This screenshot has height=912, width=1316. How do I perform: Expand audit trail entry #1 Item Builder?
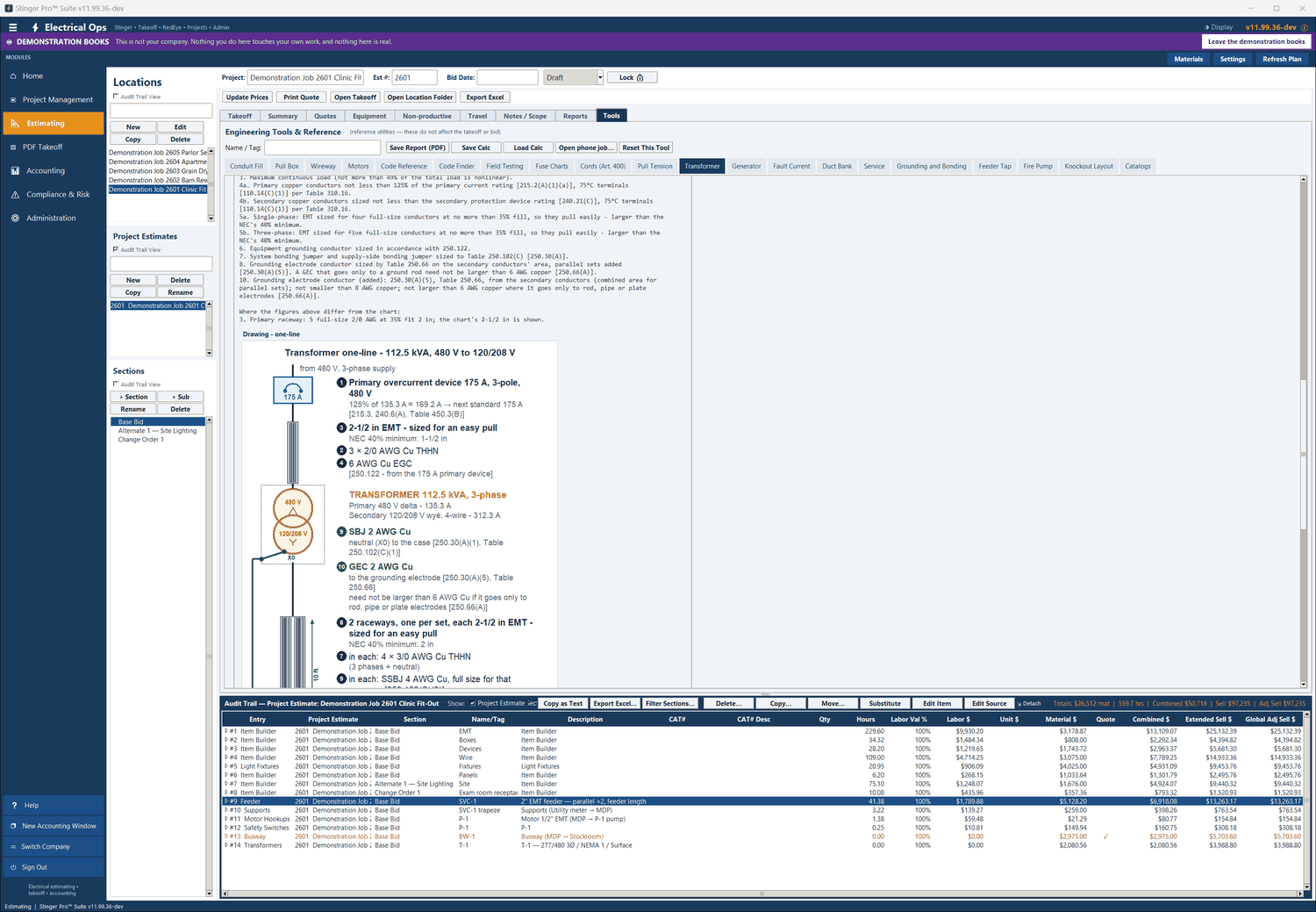pos(226,731)
